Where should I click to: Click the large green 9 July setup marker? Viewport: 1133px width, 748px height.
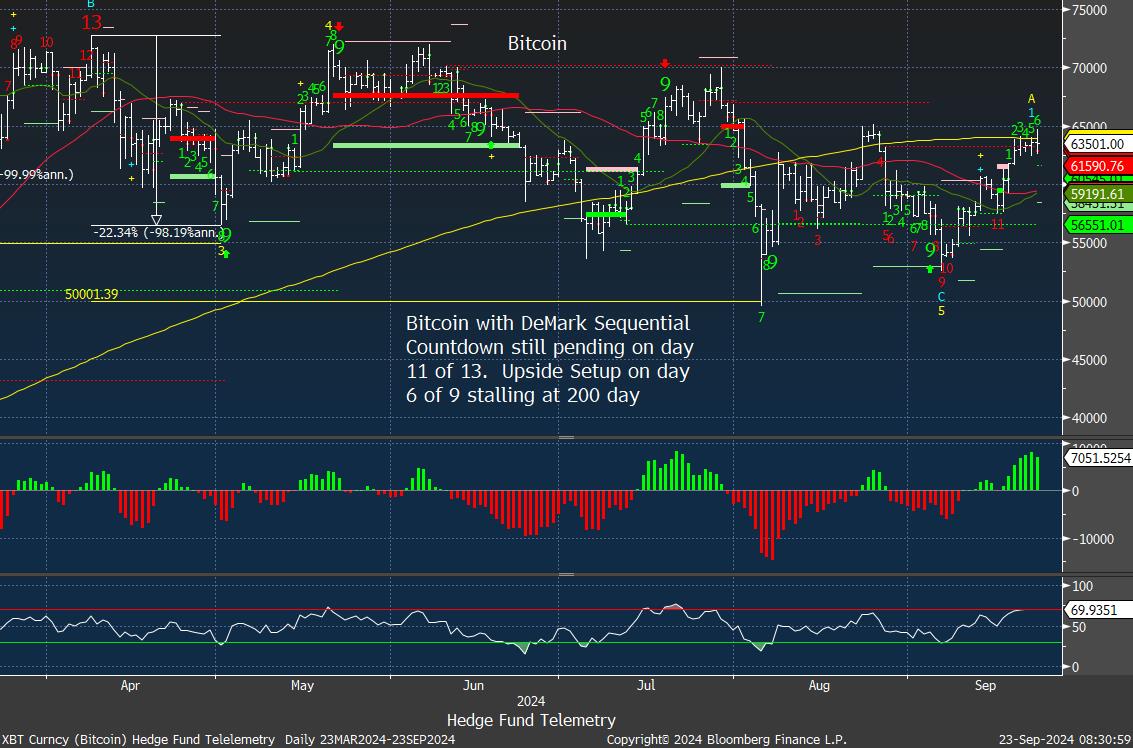(x=665, y=84)
